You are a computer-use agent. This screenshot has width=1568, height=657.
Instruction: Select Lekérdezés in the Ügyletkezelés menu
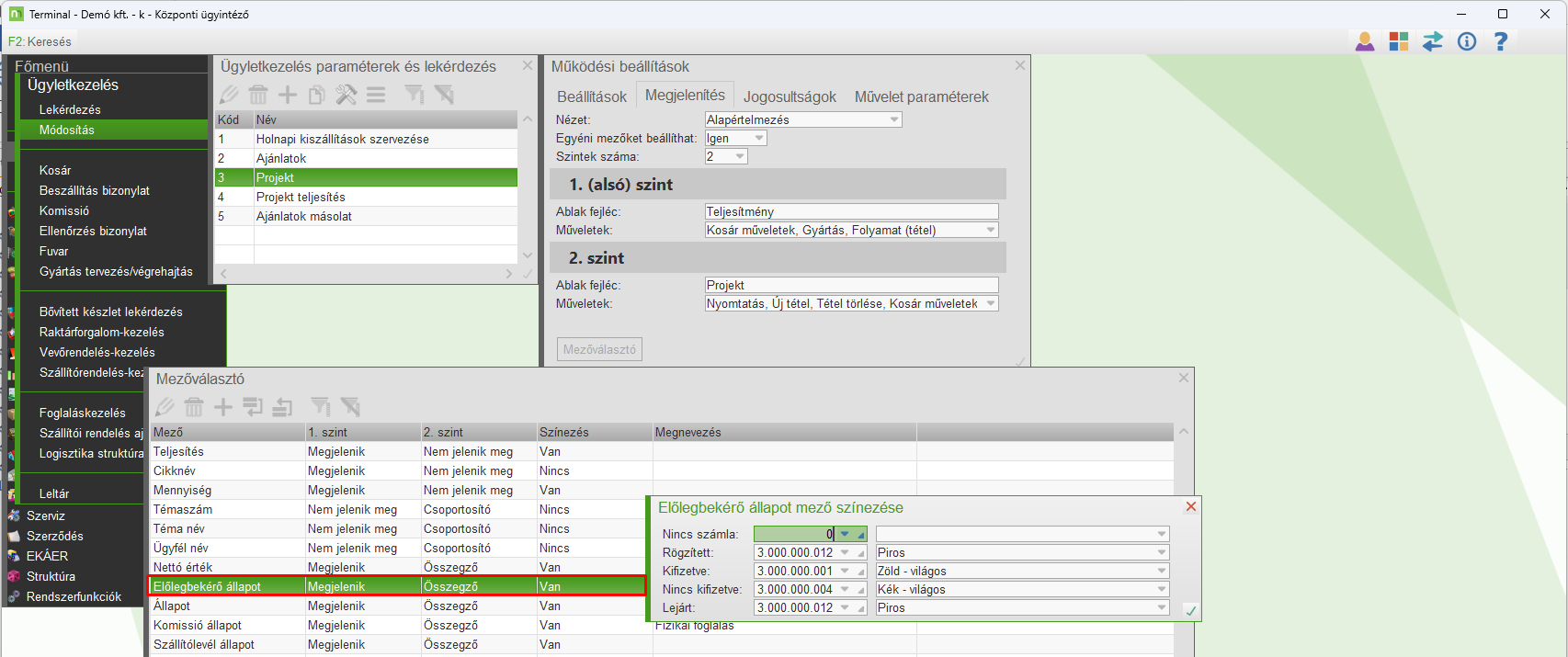tap(70, 109)
